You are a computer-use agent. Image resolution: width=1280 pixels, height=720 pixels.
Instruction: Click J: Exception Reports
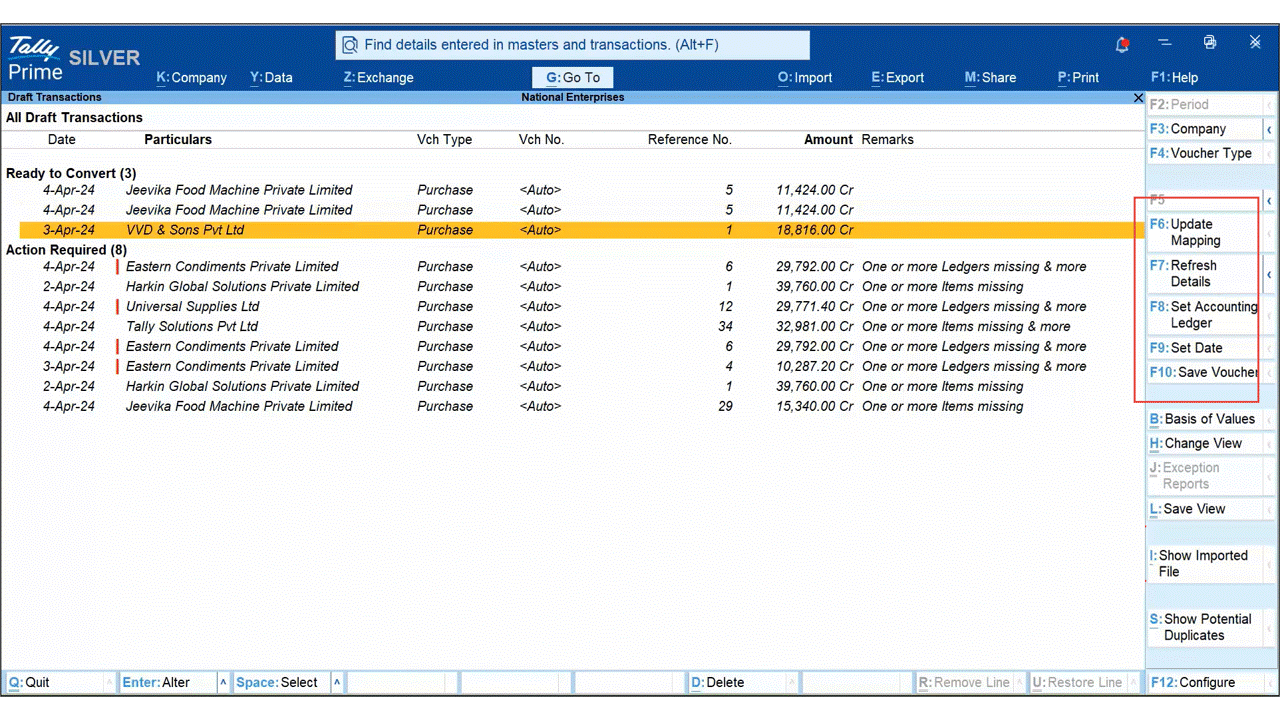1205,475
